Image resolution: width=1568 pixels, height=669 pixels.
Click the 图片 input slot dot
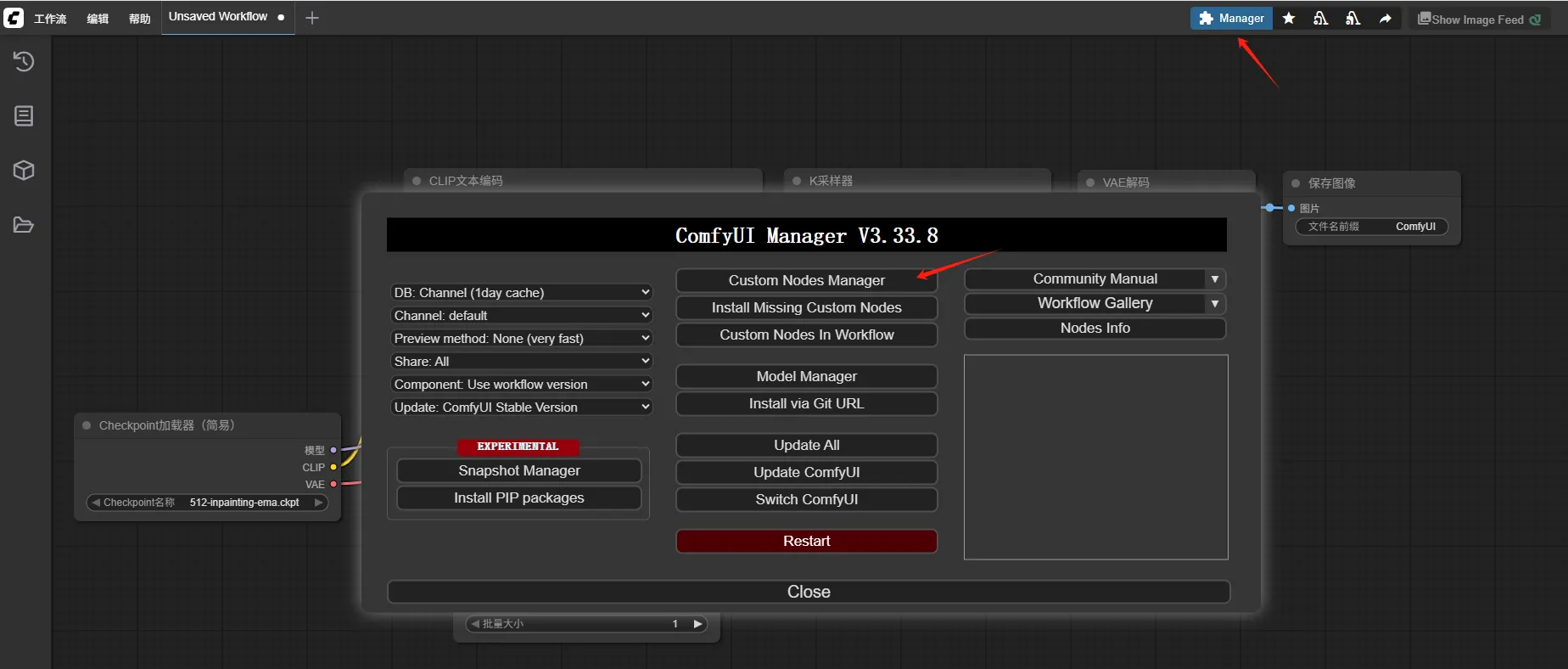click(1291, 208)
